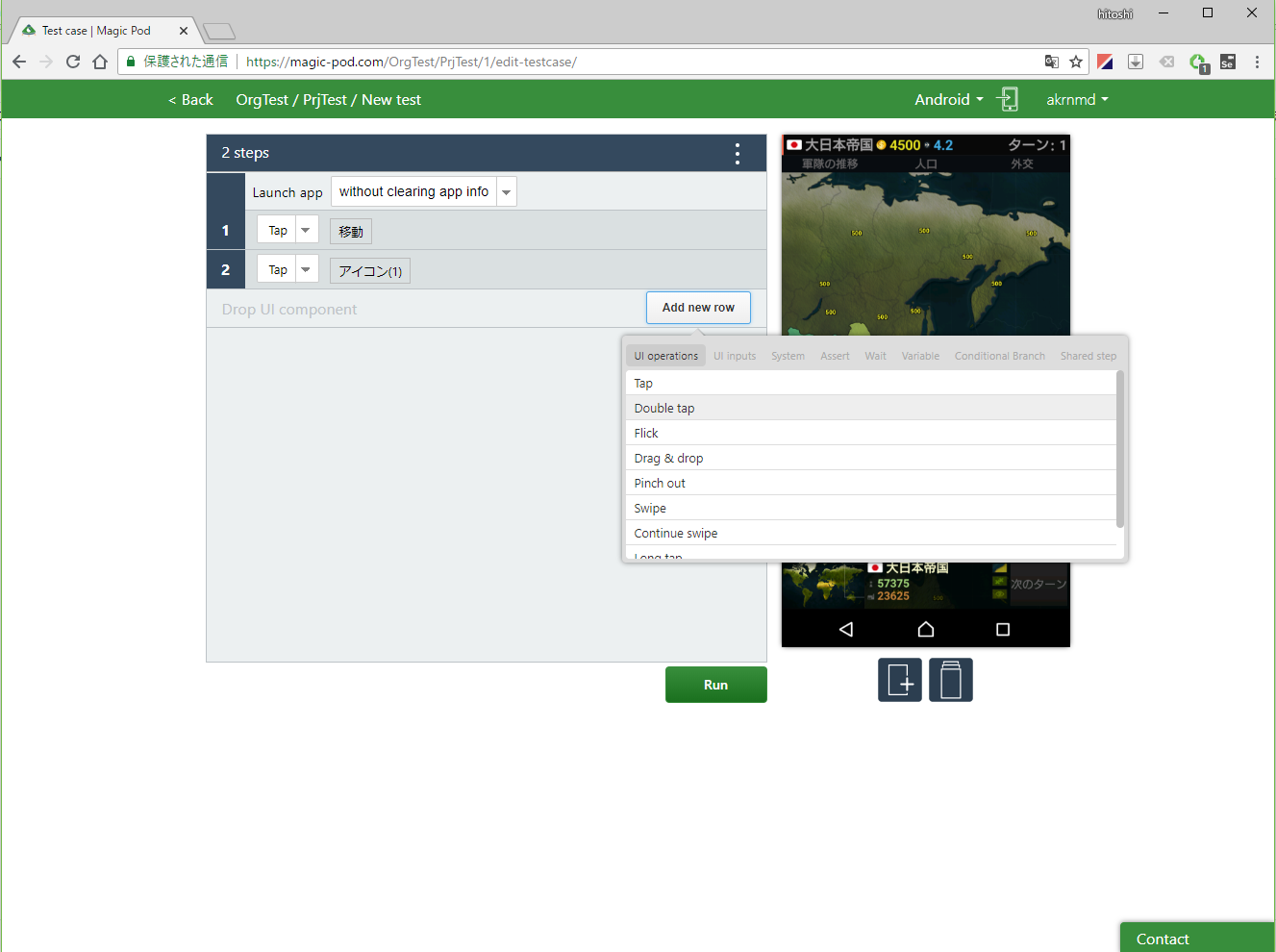Screen dimensions: 1276x952
Task: Choose Flick operation
Action: 870,433
